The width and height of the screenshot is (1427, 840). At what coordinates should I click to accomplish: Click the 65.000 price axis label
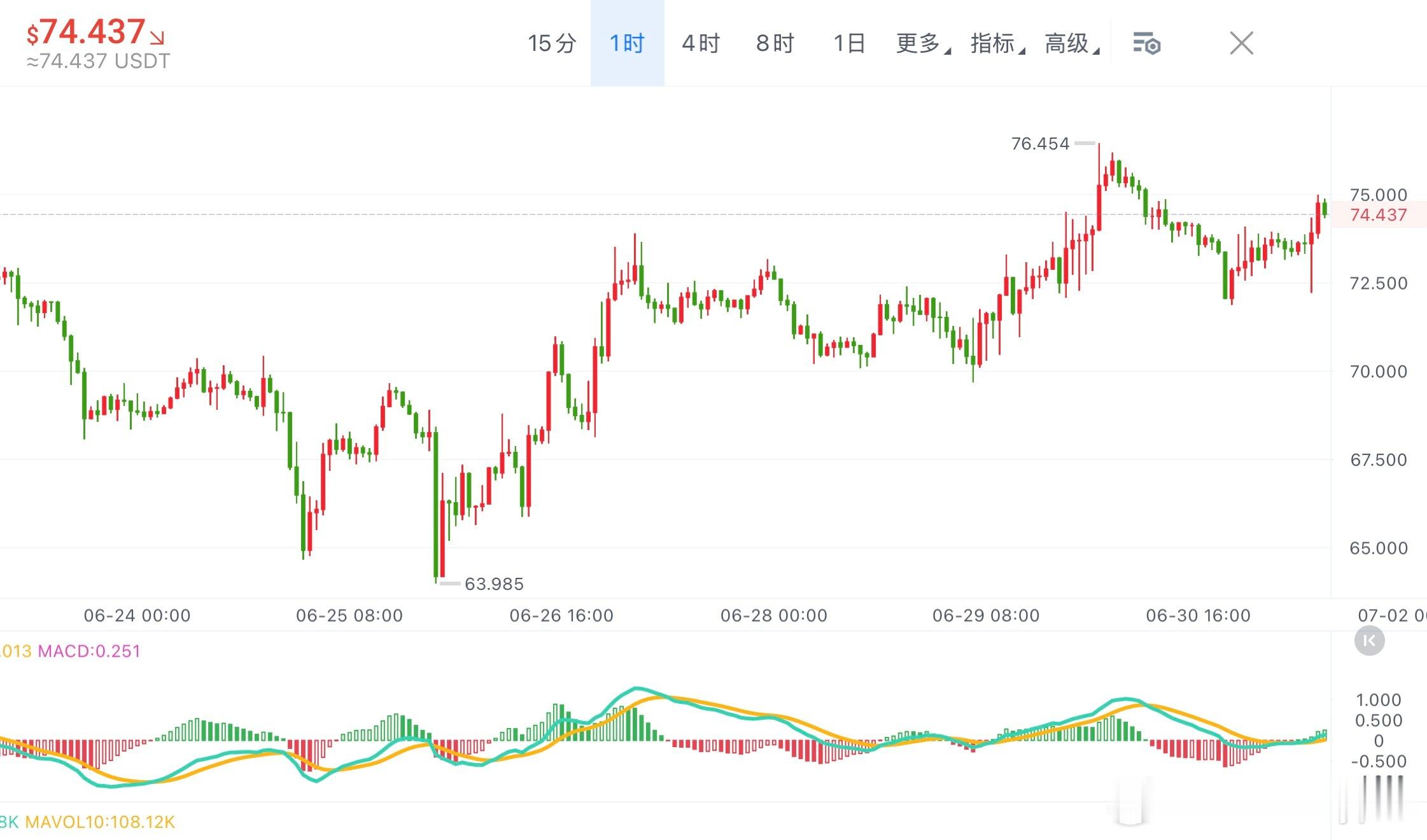[x=1379, y=549]
